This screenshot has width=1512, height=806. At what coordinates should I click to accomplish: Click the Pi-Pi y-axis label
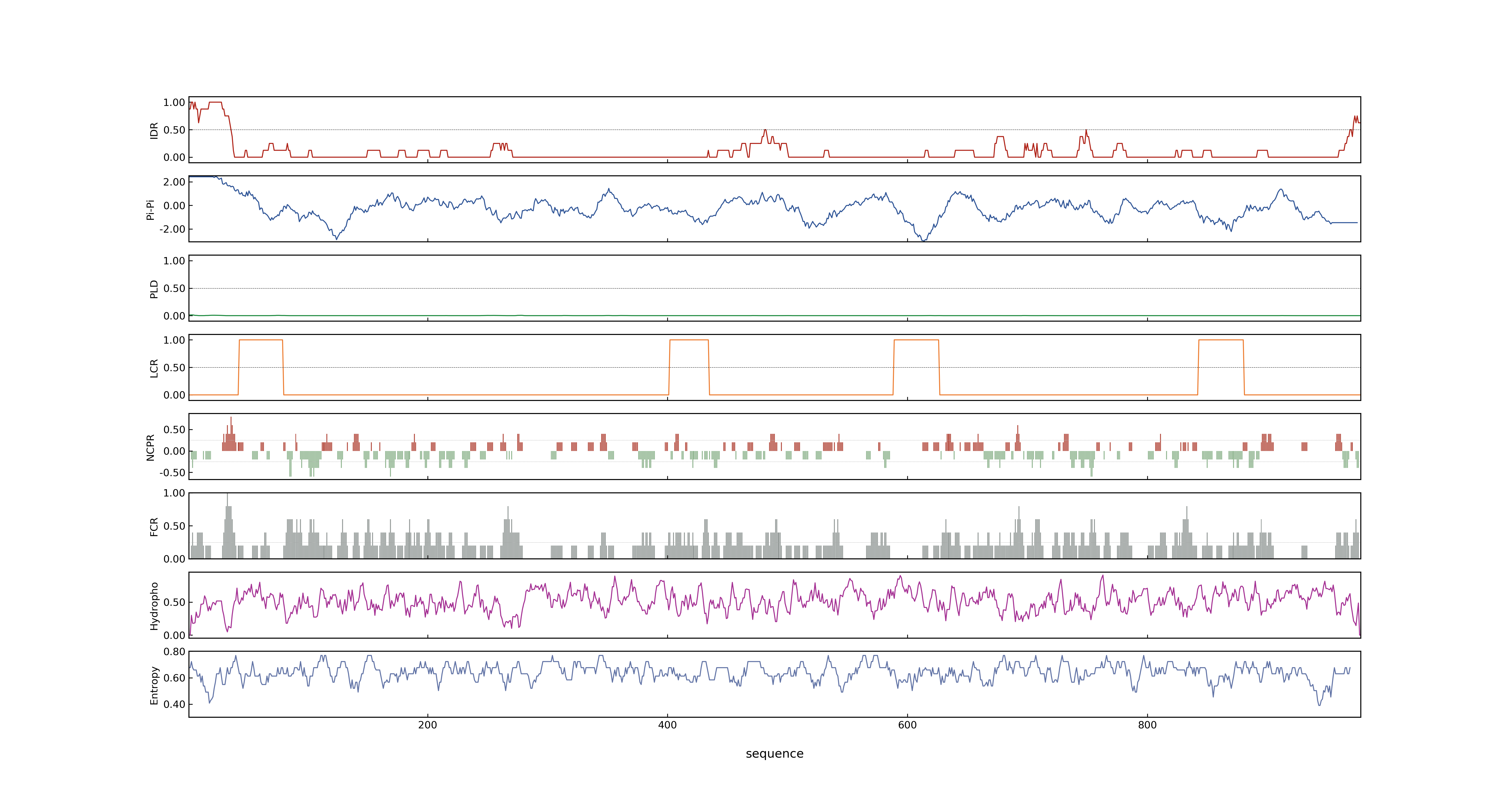coord(150,209)
